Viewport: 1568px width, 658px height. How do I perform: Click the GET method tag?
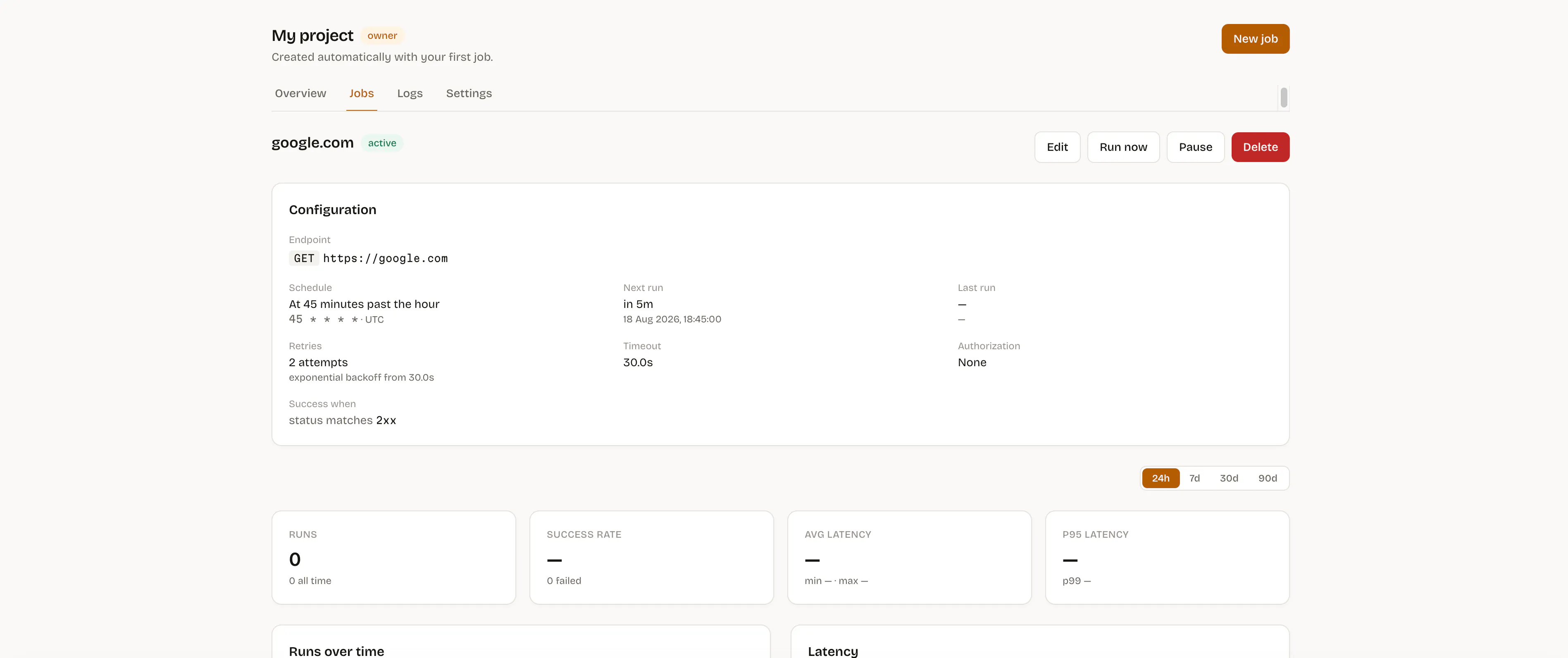pos(304,259)
